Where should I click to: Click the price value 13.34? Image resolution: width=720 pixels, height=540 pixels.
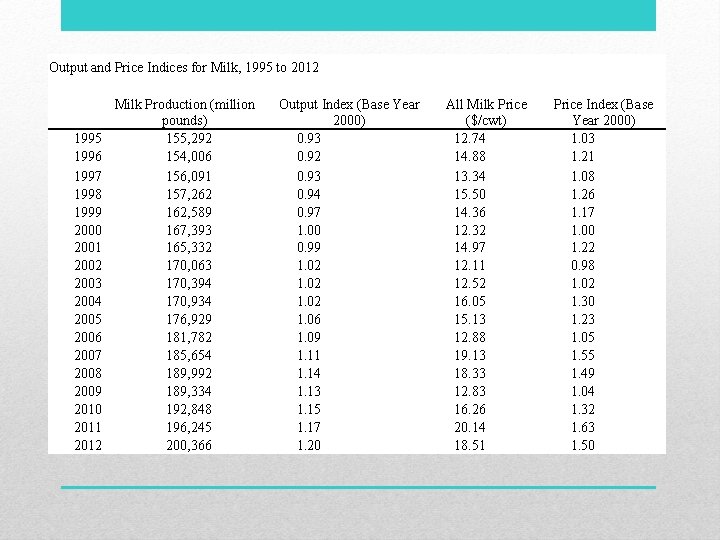pyautogui.click(x=470, y=176)
